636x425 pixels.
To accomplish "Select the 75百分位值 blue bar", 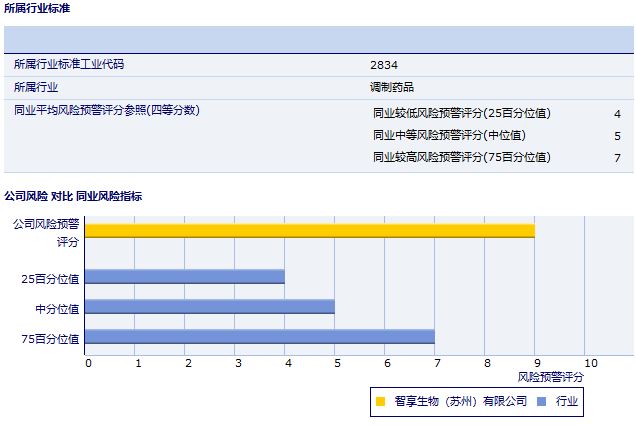I will (260, 337).
